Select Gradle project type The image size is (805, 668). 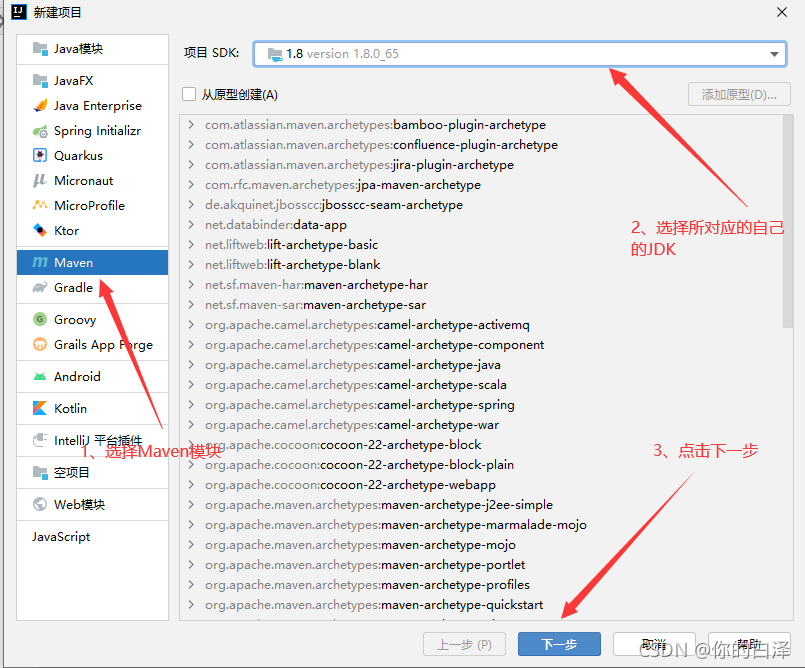pyautogui.click(x=92, y=288)
